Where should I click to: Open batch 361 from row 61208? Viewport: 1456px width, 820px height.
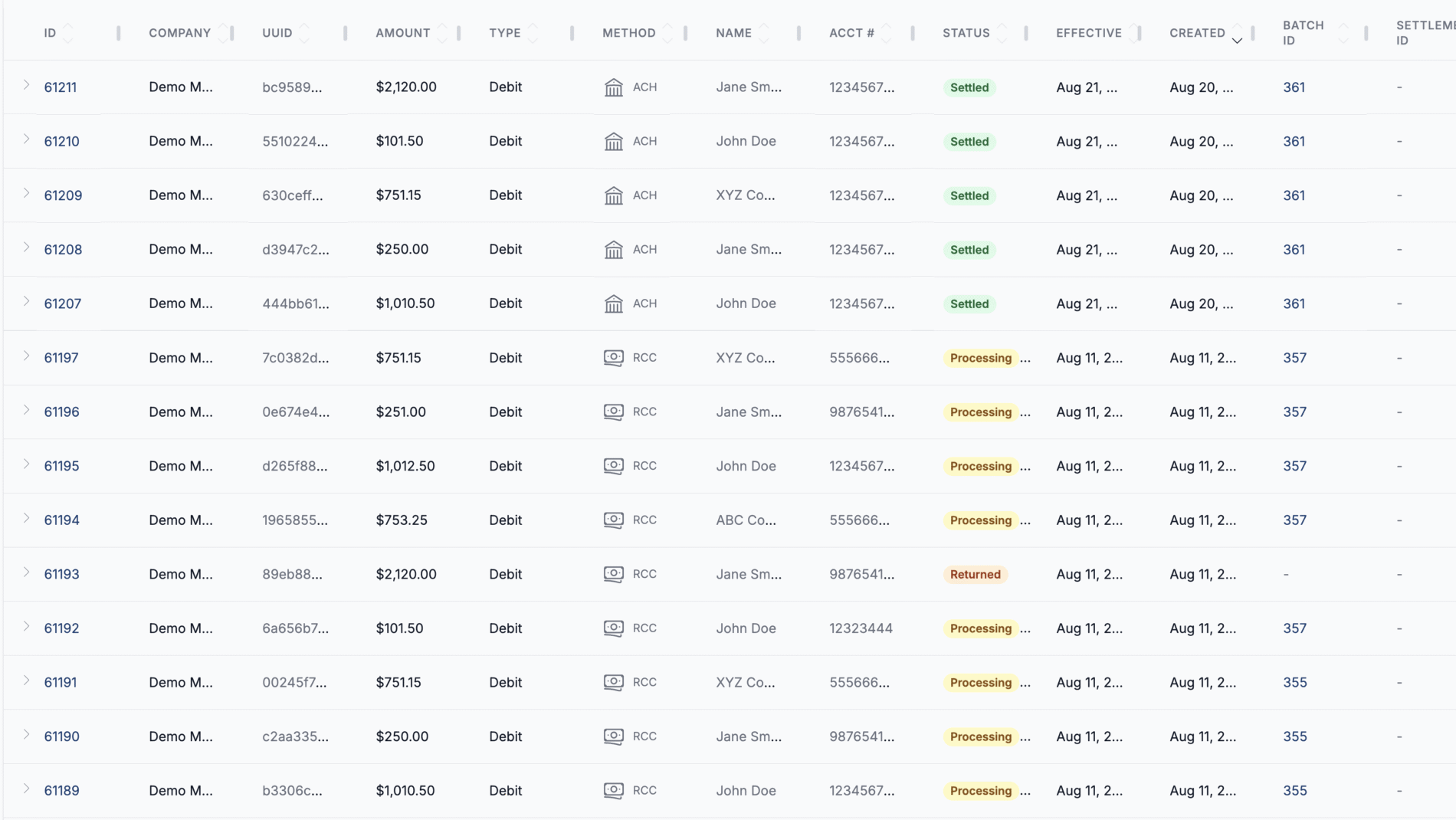click(x=1294, y=249)
